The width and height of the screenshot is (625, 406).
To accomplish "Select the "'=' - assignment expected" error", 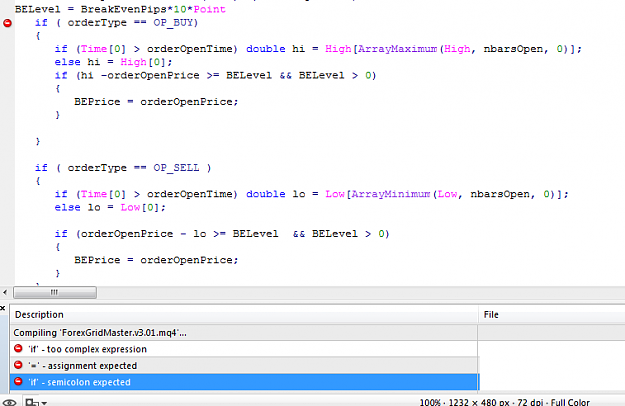I will 244,365.
